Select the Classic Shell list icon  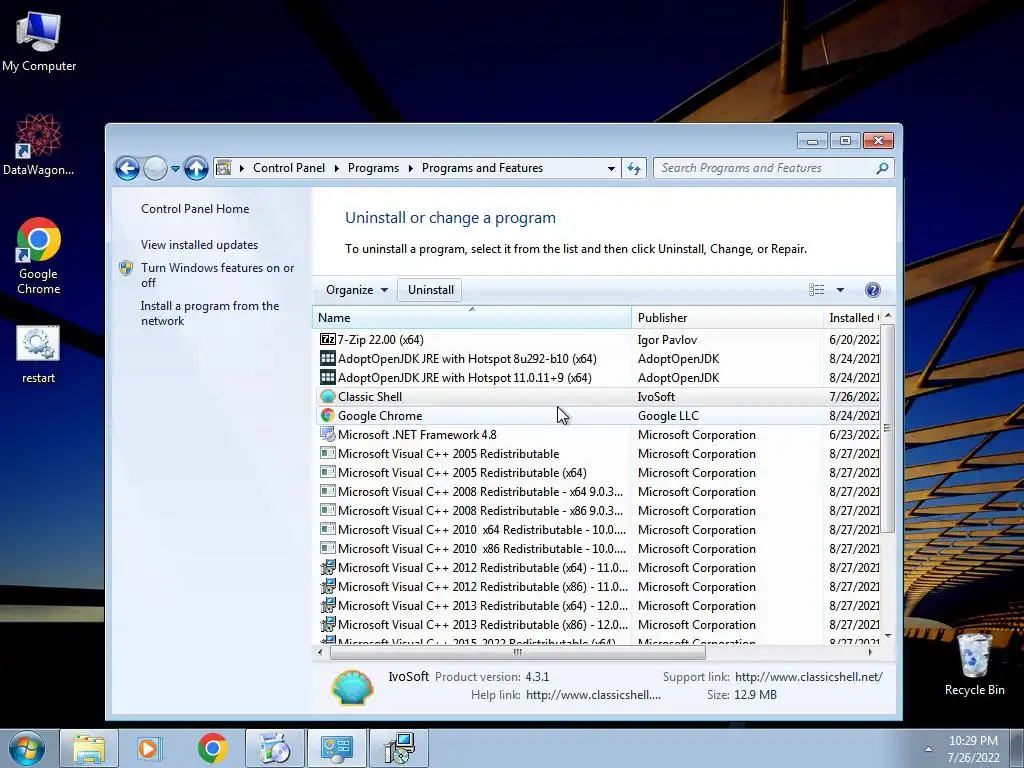[327, 396]
